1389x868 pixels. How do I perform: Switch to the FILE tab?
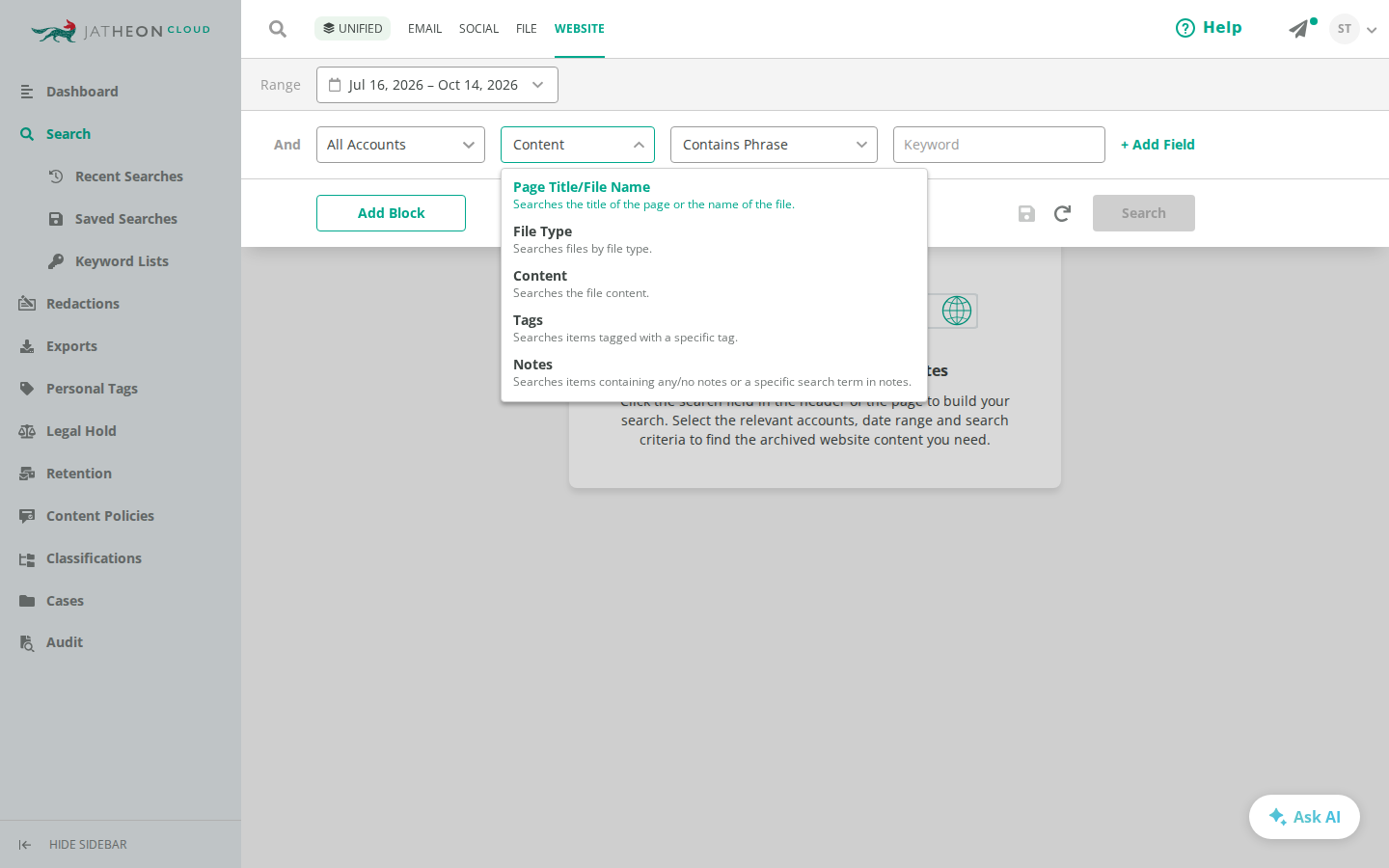pos(527,29)
